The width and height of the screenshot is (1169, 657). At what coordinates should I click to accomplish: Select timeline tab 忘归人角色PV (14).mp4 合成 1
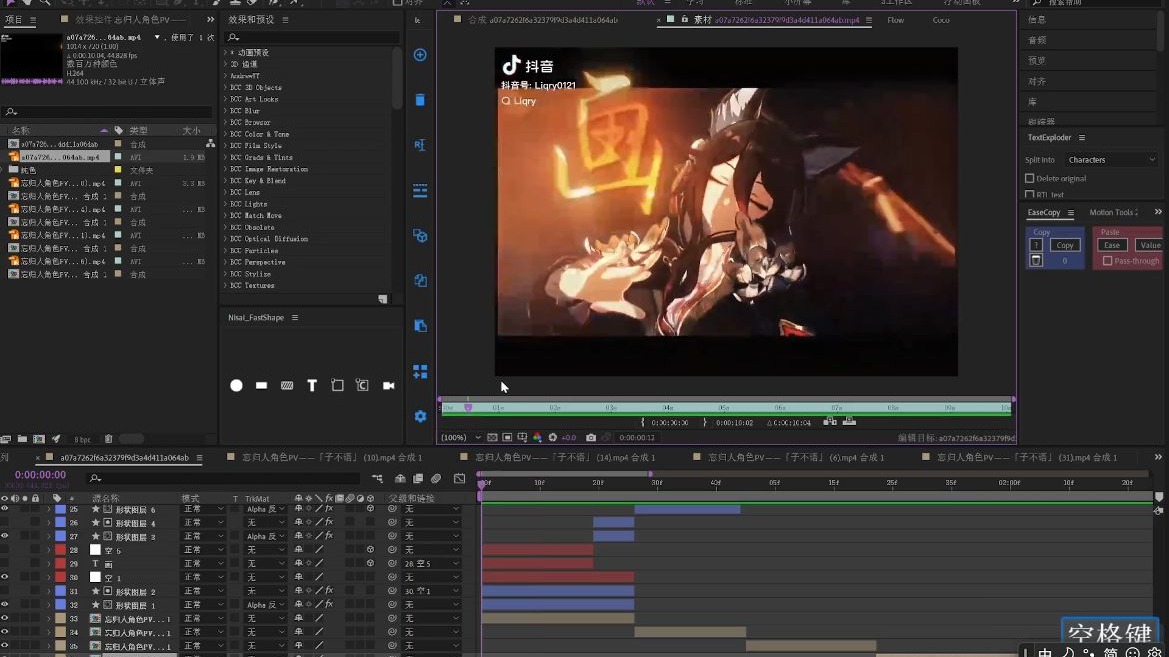pyautogui.click(x=565, y=457)
